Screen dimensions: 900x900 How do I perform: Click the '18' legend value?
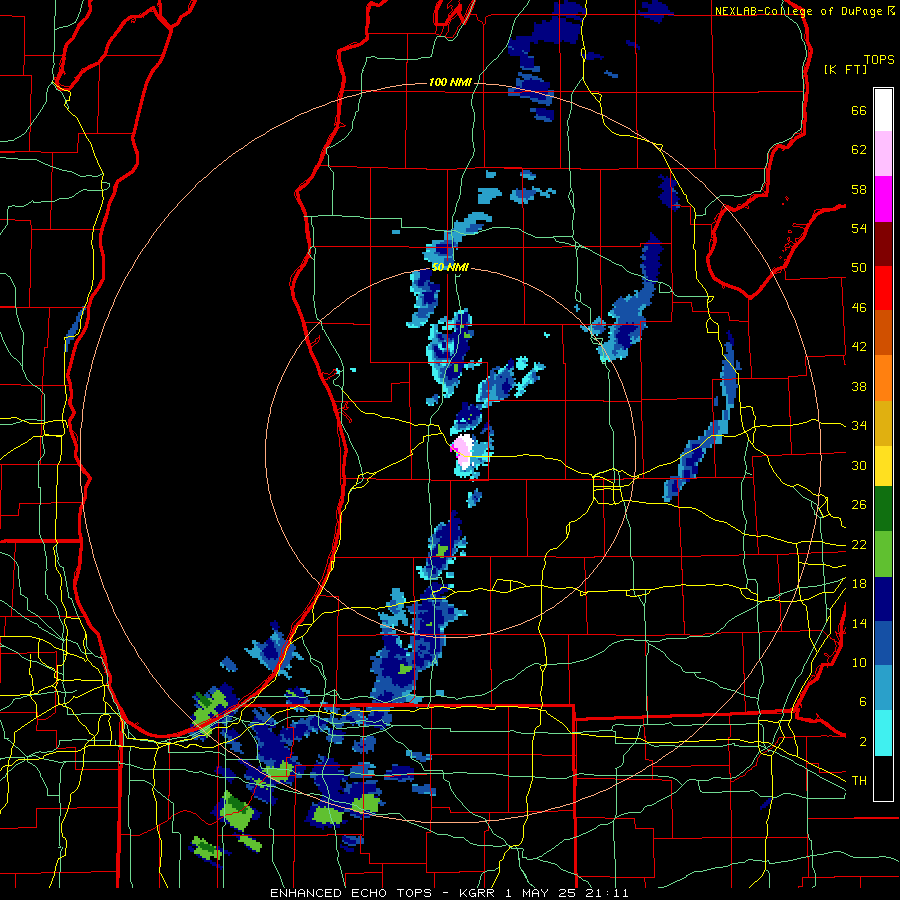point(859,584)
